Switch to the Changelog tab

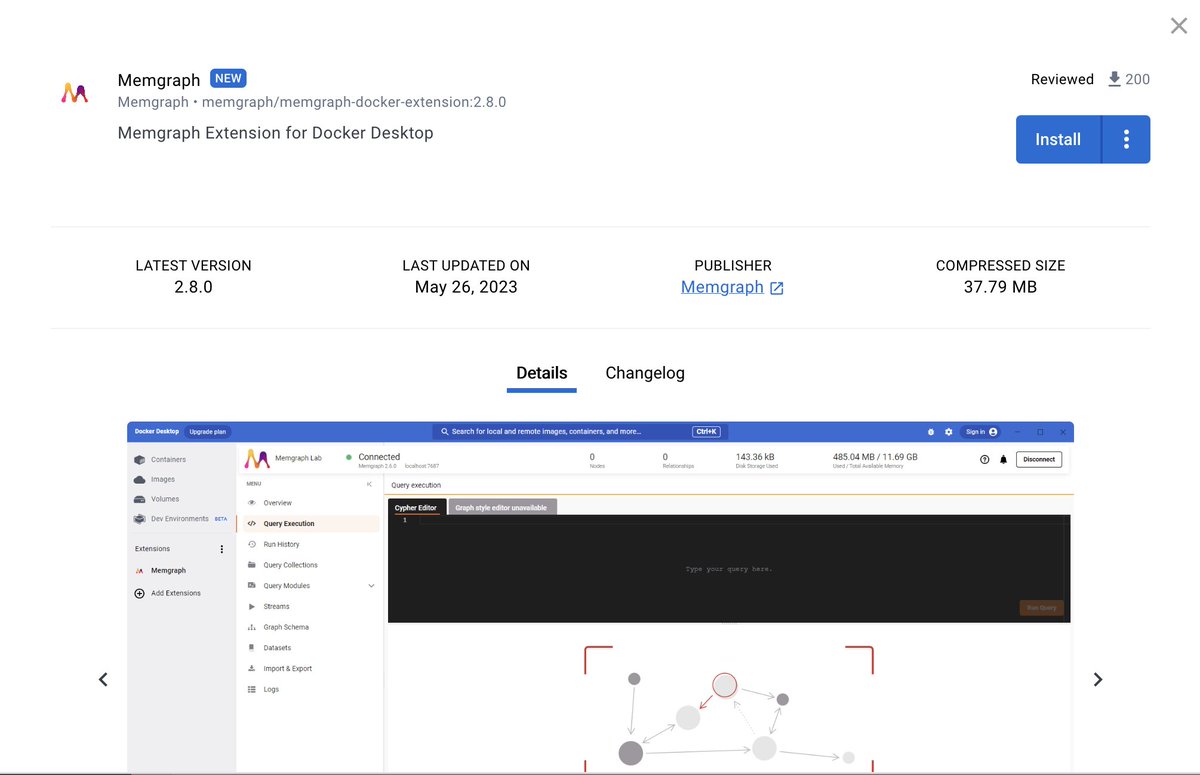(x=645, y=373)
